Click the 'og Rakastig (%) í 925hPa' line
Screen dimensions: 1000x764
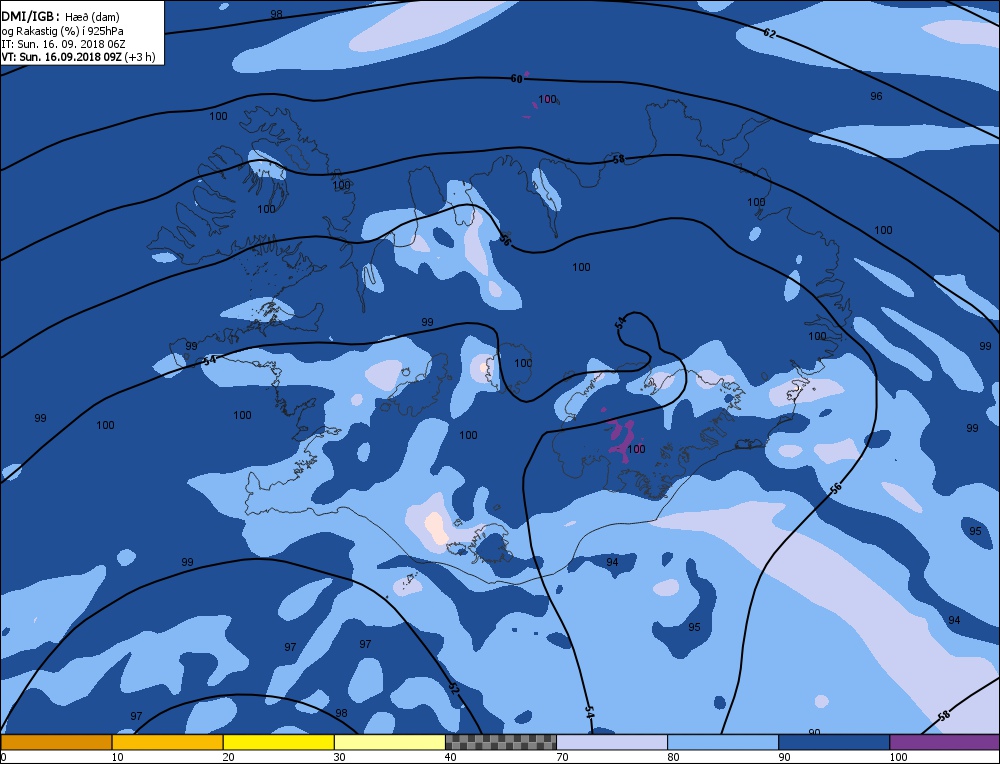click(60, 31)
